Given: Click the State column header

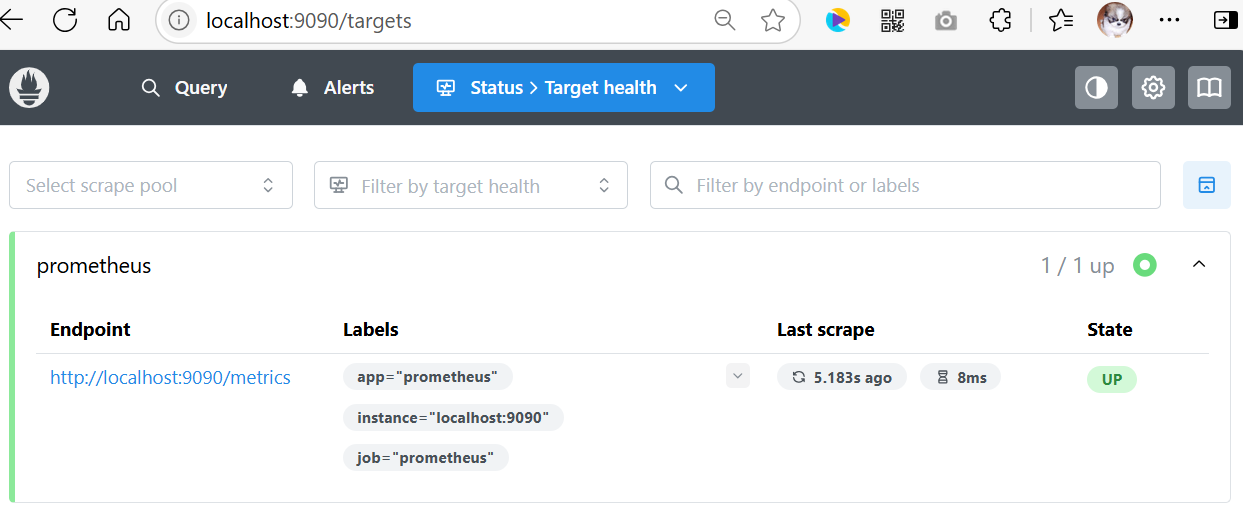Looking at the screenshot, I should (x=1110, y=329).
